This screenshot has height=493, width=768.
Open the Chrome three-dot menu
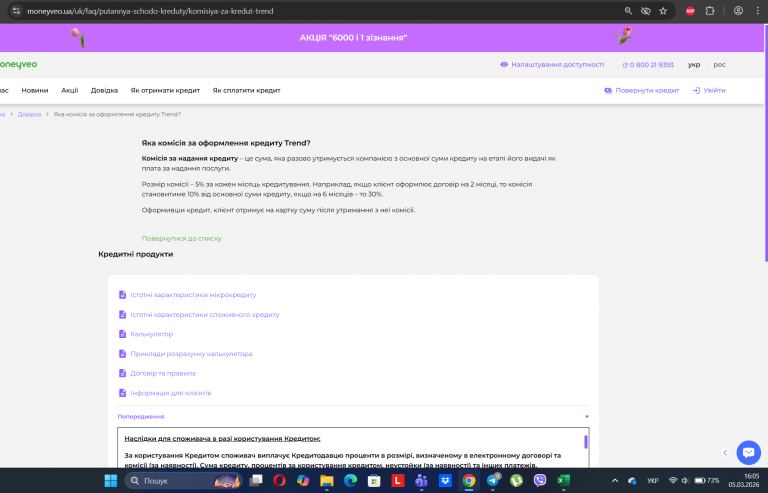click(x=758, y=11)
